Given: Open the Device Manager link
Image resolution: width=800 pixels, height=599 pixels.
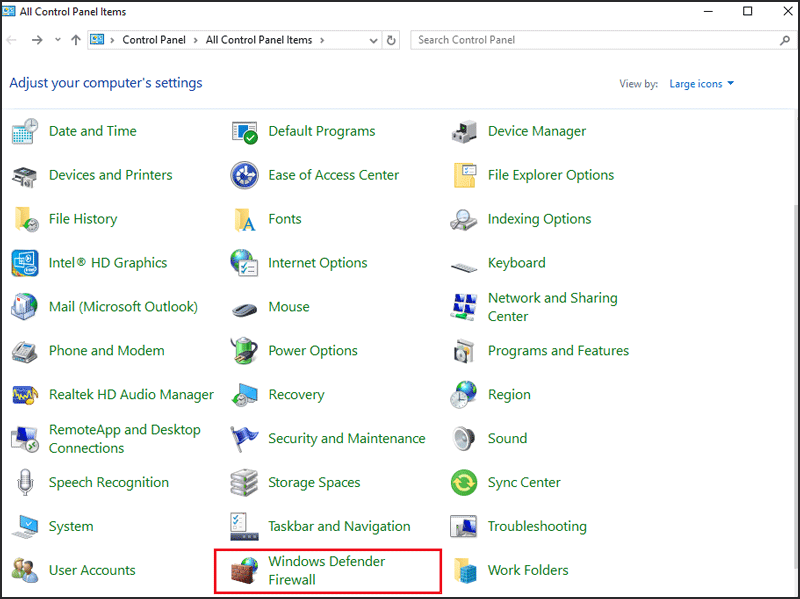Looking at the screenshot, I should click(x=537, y=132).
